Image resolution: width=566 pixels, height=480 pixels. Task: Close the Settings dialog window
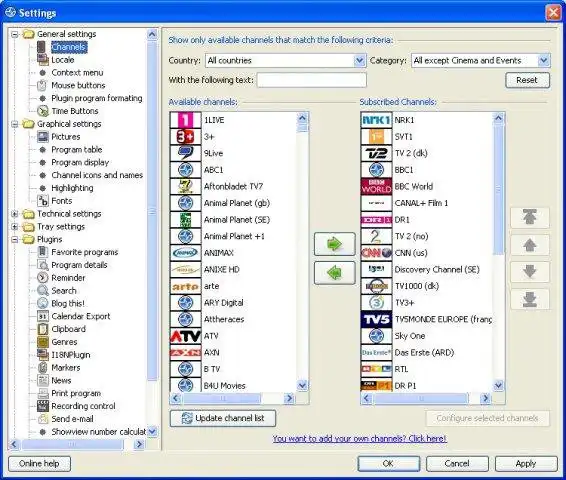(x=553, y=13)
